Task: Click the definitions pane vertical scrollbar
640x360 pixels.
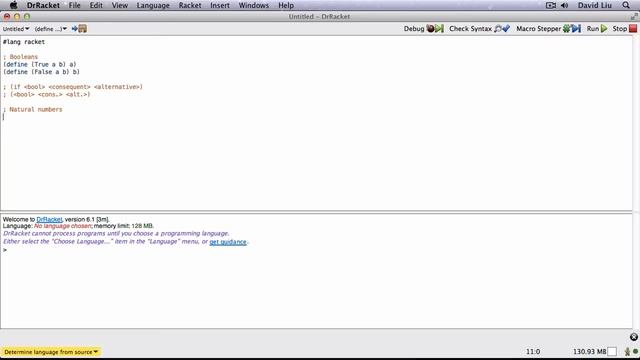Action: [636, 123]
